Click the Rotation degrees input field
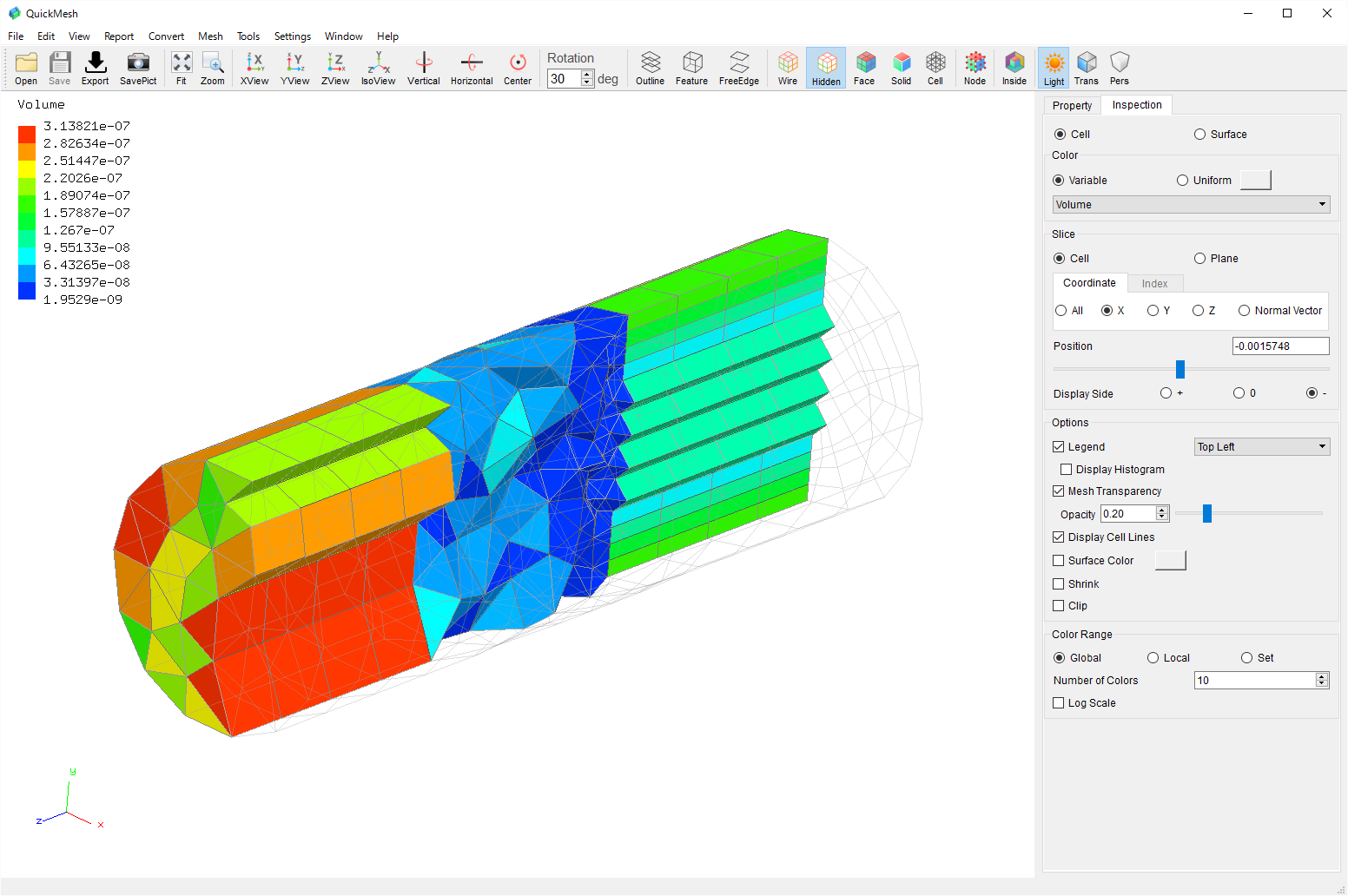 [564, 78]
